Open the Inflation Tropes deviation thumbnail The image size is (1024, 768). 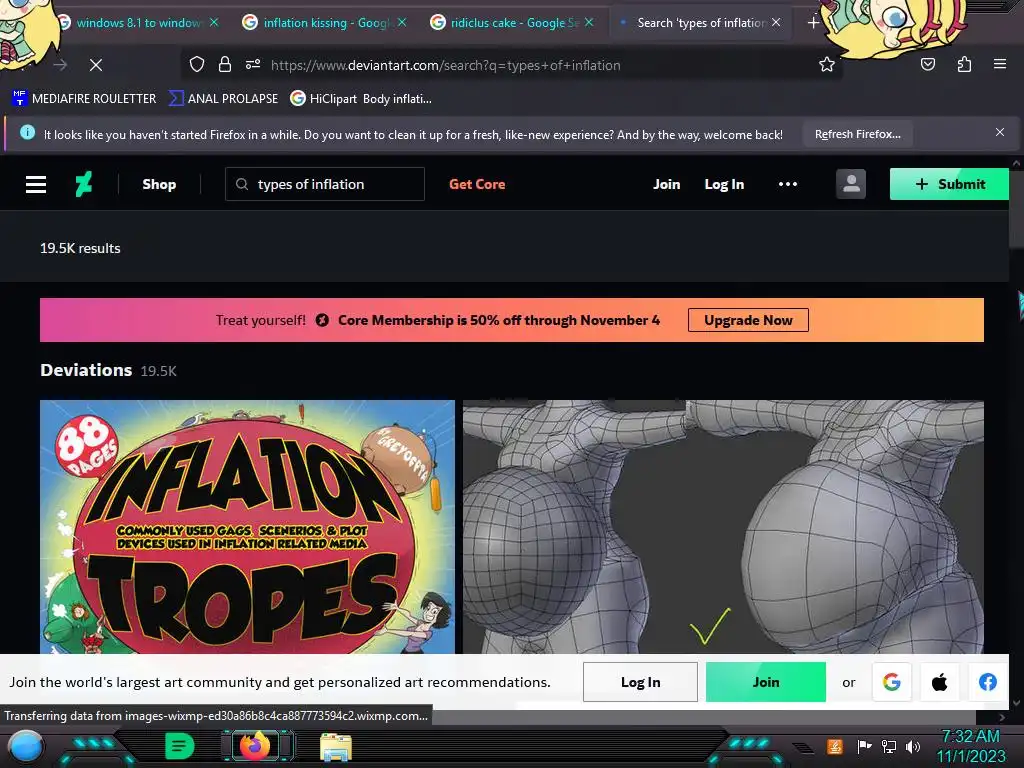coord(248,526)
